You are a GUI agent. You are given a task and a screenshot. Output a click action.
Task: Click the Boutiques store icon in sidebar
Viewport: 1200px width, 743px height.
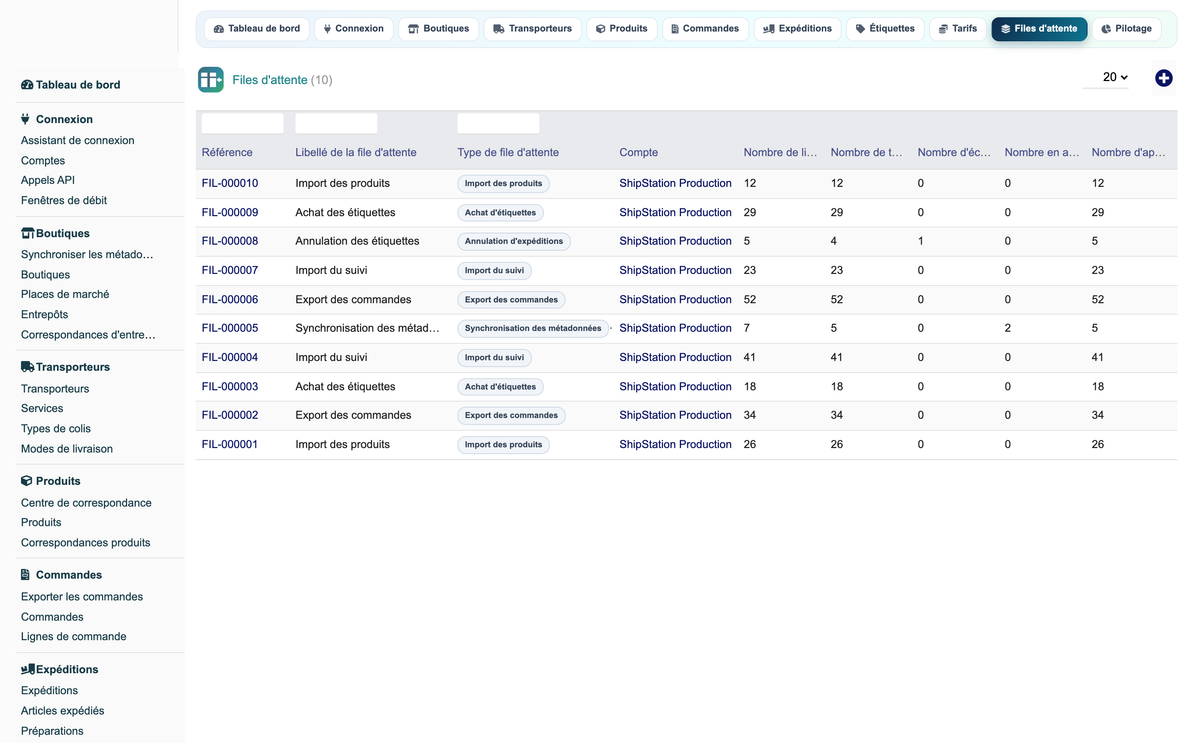[x=28, y=233]
